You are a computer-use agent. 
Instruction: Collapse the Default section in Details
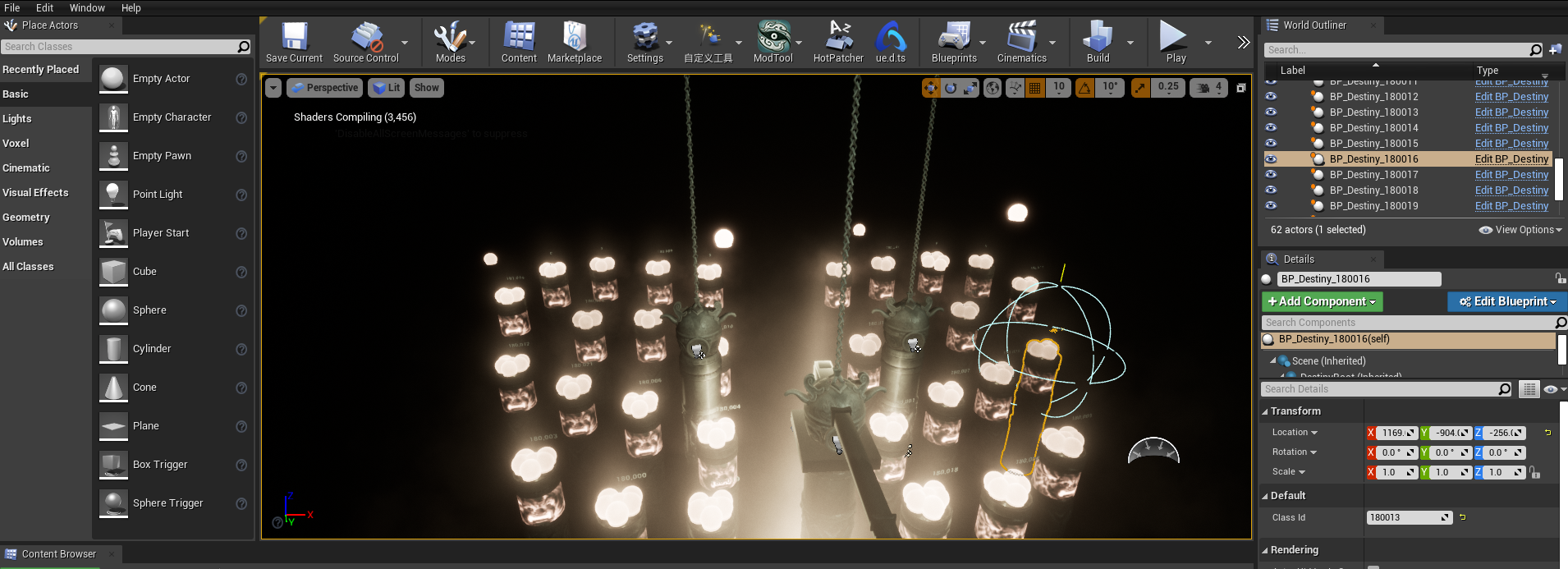(1265, 496)
